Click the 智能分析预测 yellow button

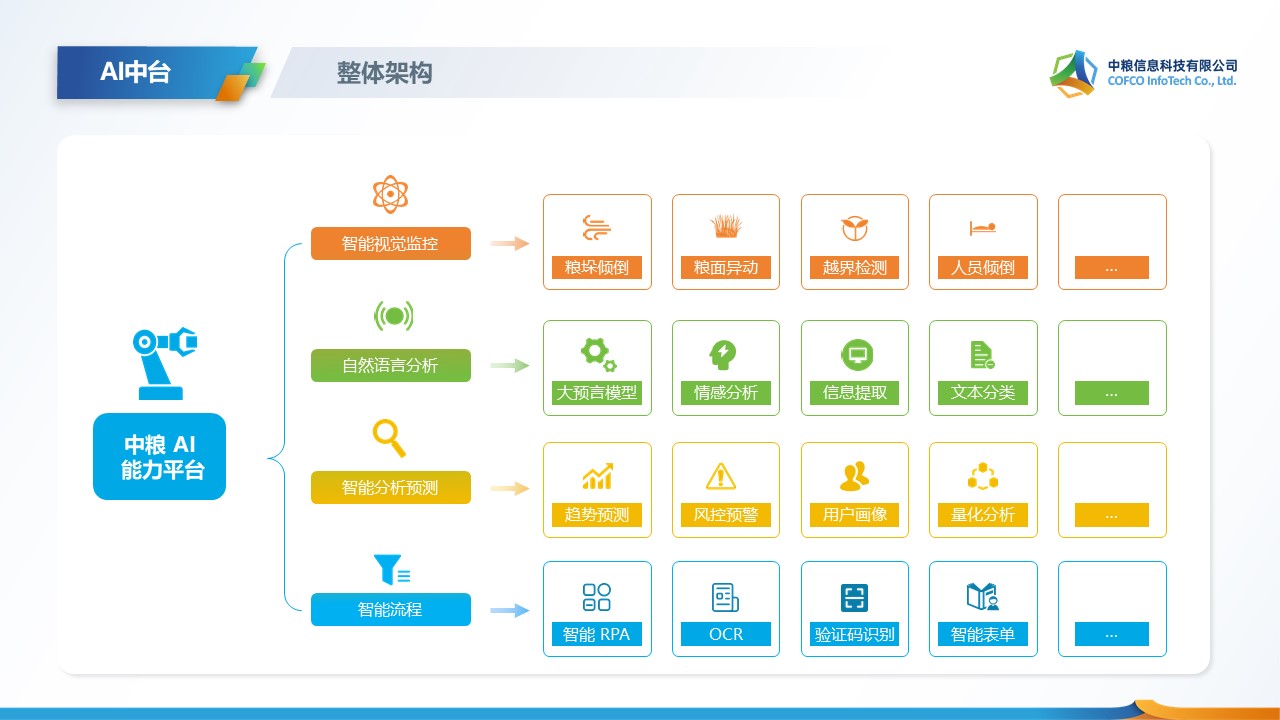click(390, 488)
